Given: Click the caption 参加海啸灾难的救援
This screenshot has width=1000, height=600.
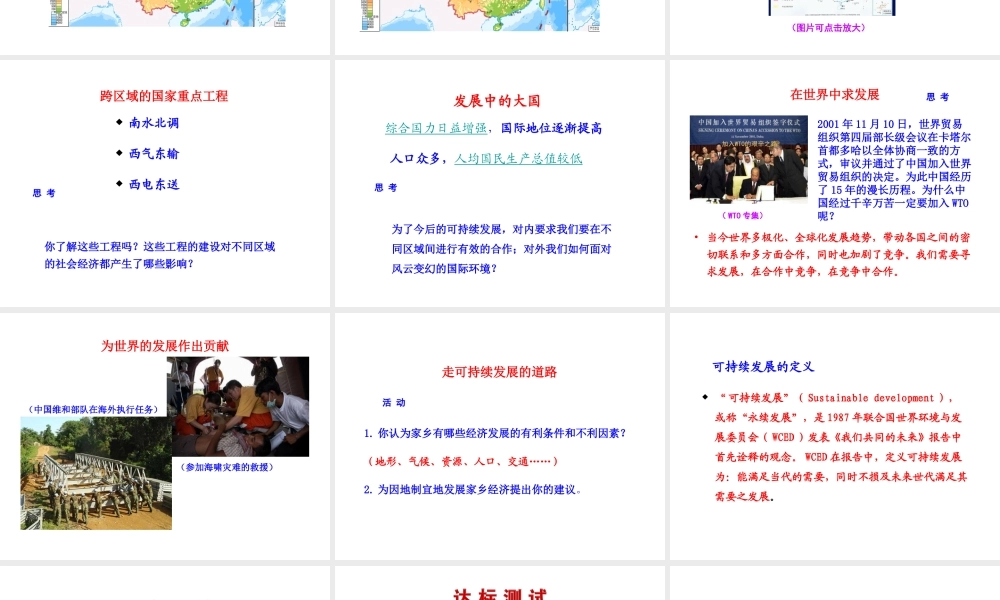Looking at the screenshot, I should pyautogui.click(x=227, y=467).
